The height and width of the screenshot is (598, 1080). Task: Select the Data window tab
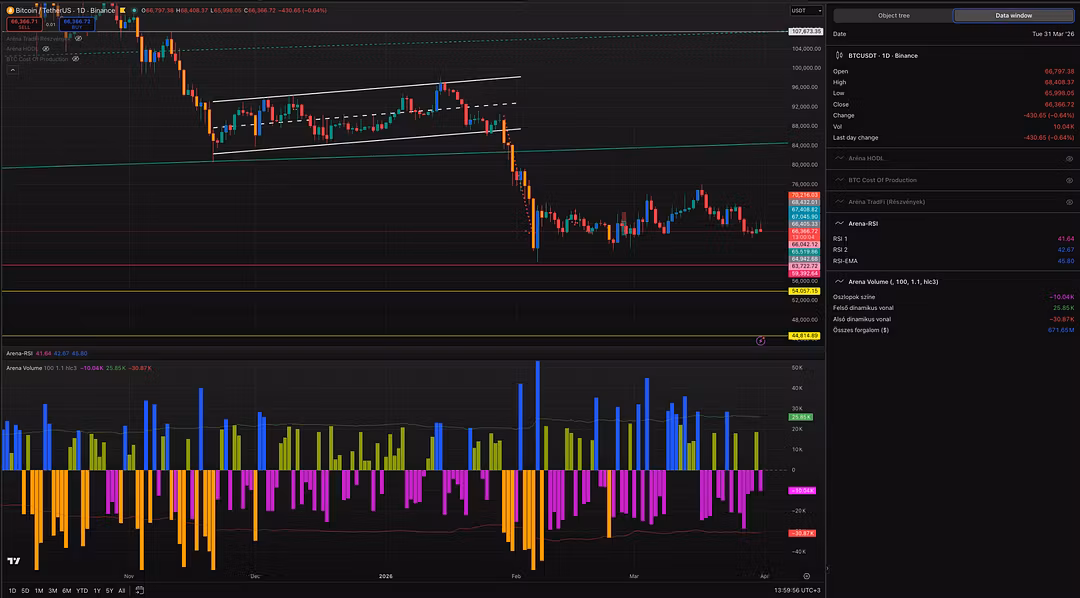1013,15
